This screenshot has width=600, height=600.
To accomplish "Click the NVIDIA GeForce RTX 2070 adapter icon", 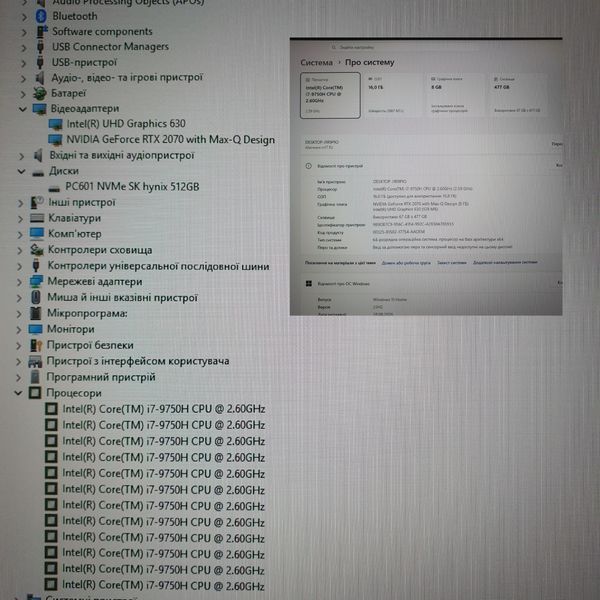I will coord(55,140).
